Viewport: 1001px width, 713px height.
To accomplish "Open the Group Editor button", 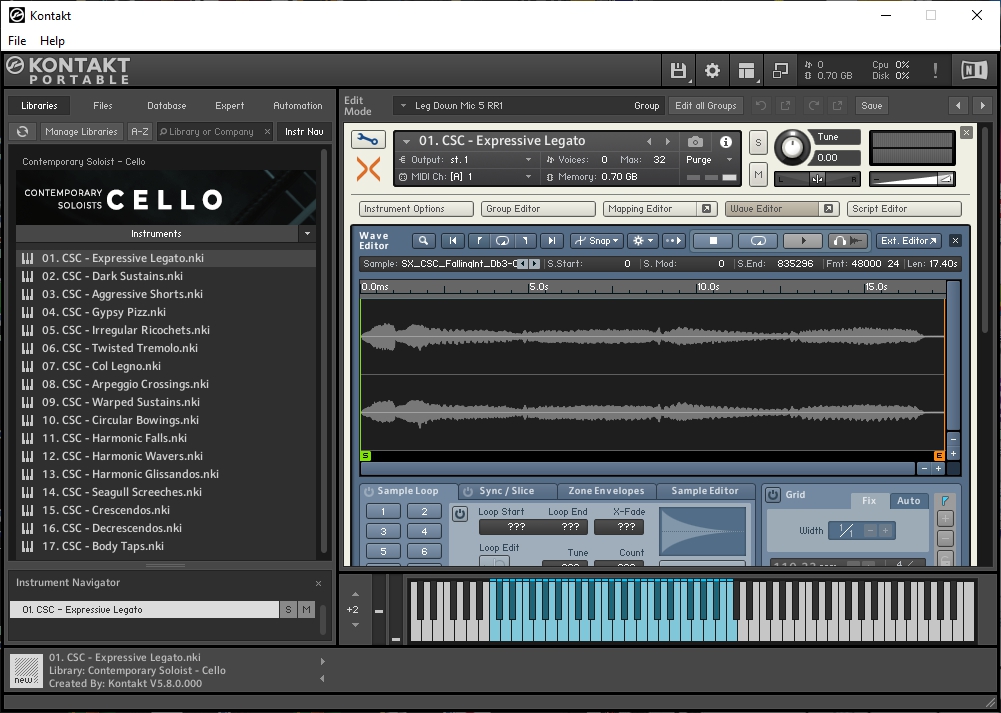I will [538, 209].
